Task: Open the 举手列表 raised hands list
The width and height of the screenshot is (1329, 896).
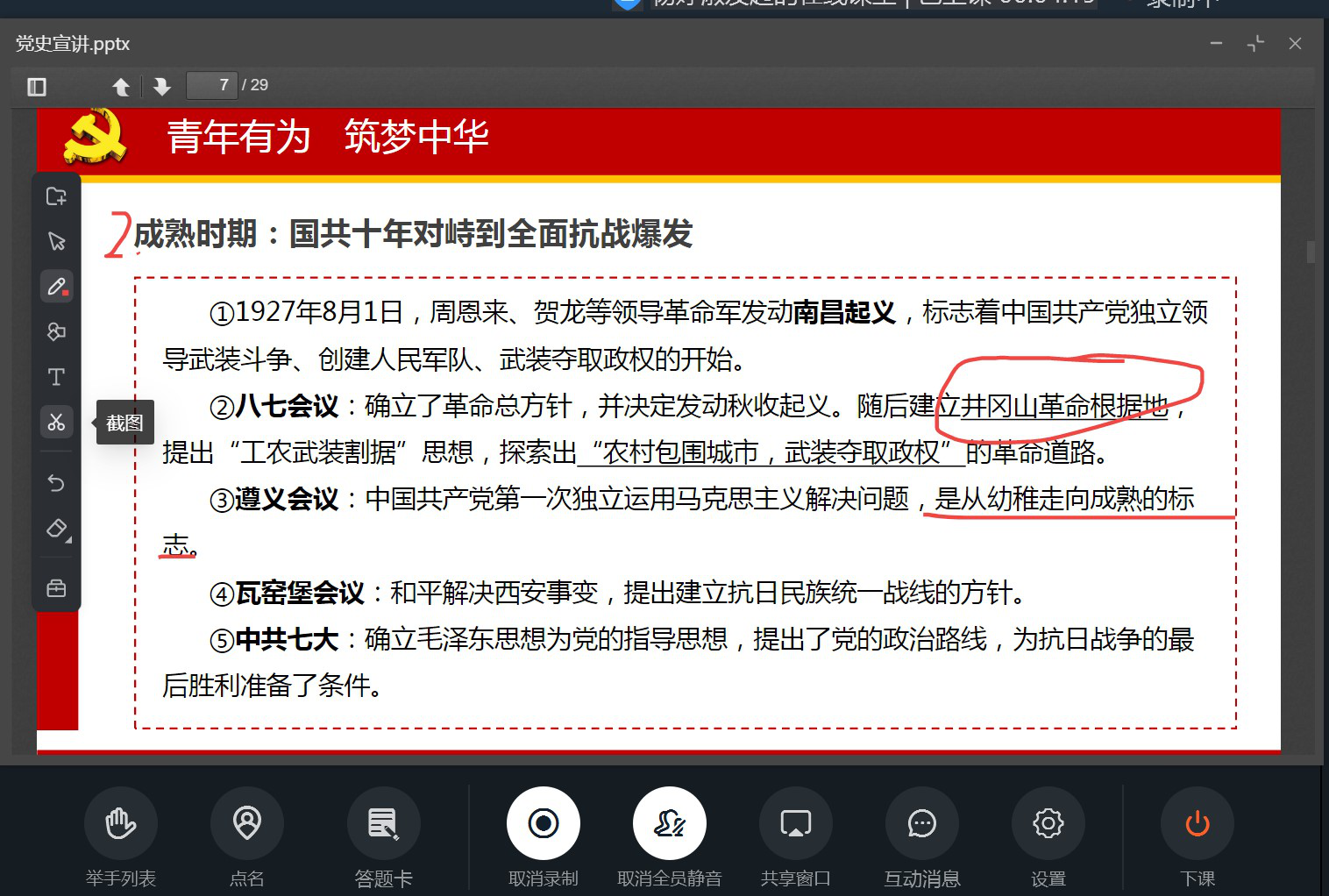Action: pyautogui.click(x=121, y=823)
